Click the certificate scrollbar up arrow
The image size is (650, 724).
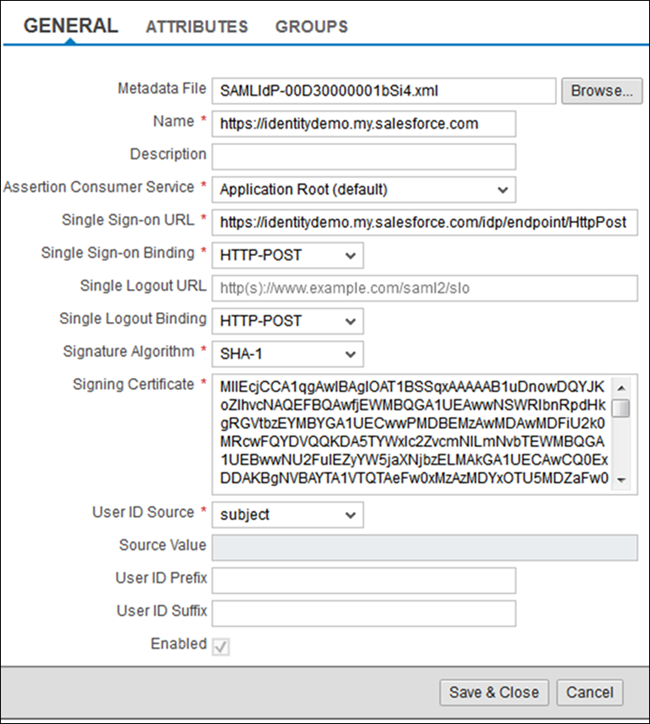[621, 387]
